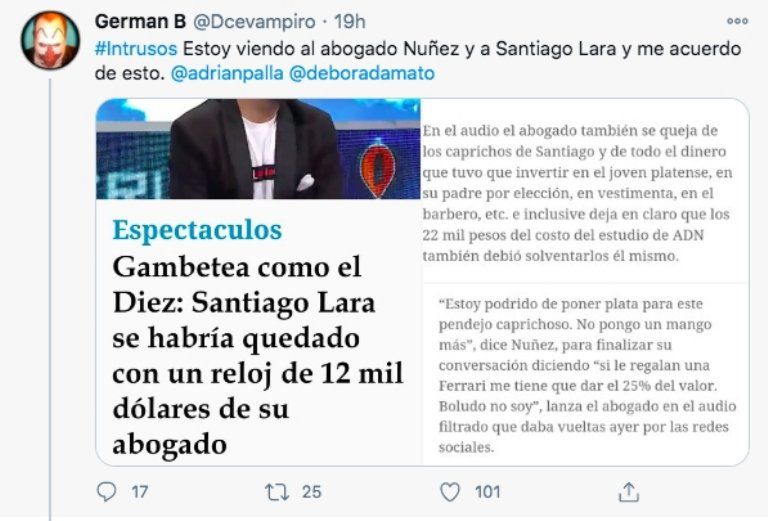Screen dimensions: 768x521
Task: View the 101 likes count
Action: [488, 492]
